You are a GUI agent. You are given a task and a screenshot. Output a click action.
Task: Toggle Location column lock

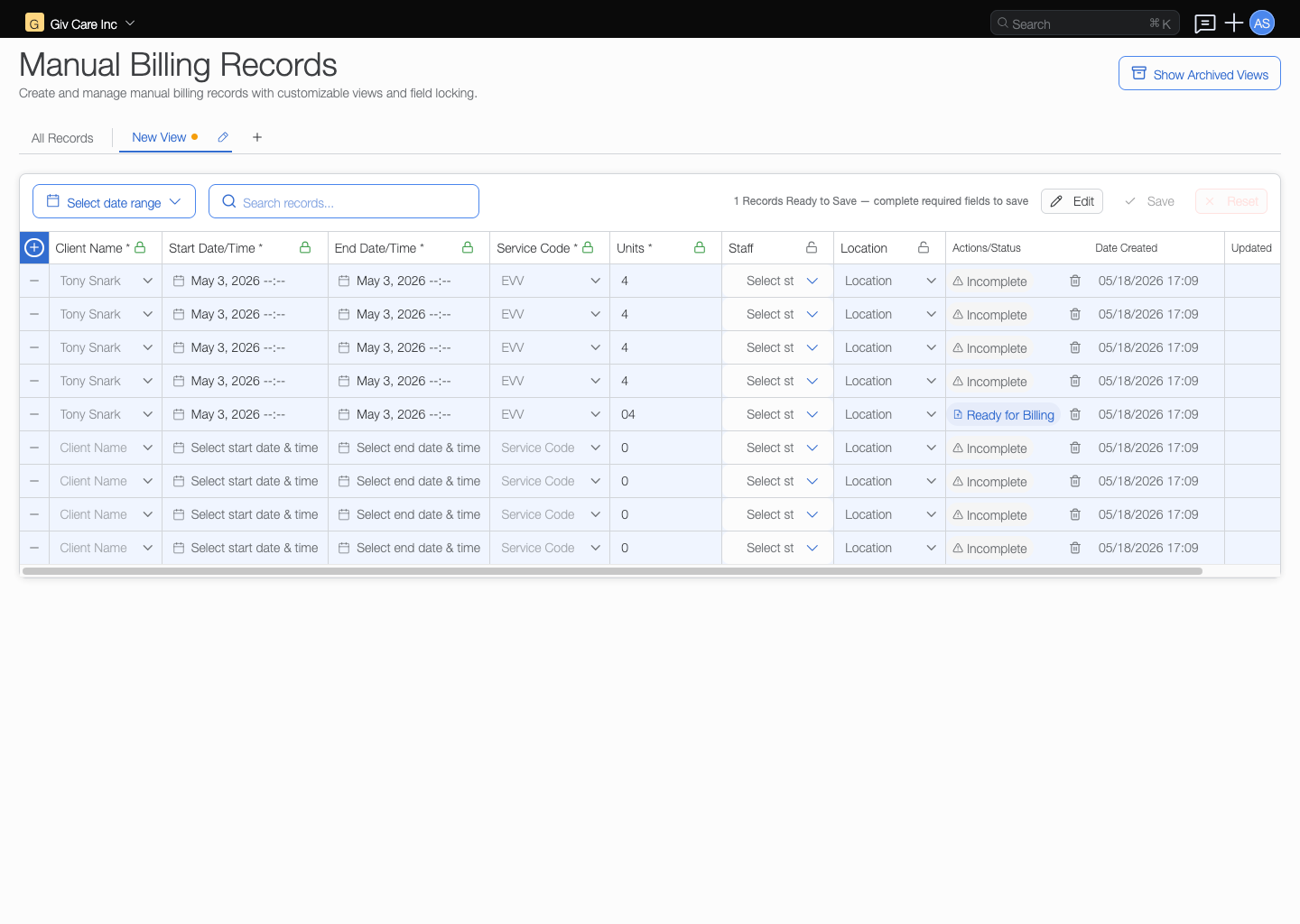tap(924, 247)
